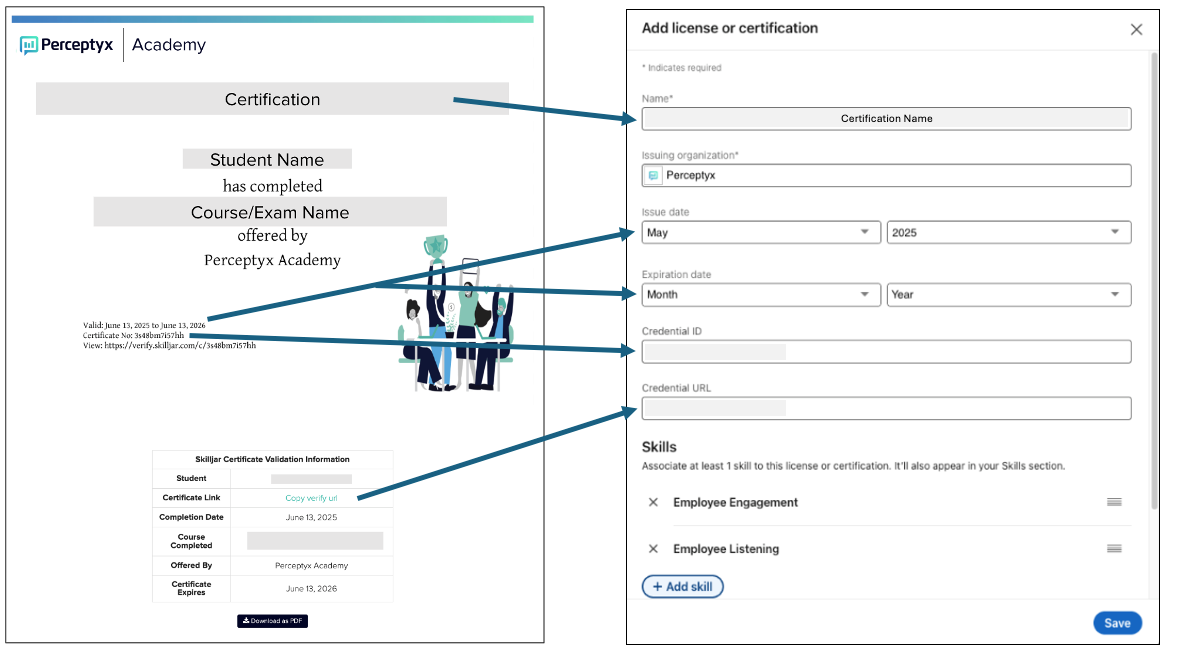
Task: Click the Issuing organization field with Perceptyx
Action: (x=886, y=175)
